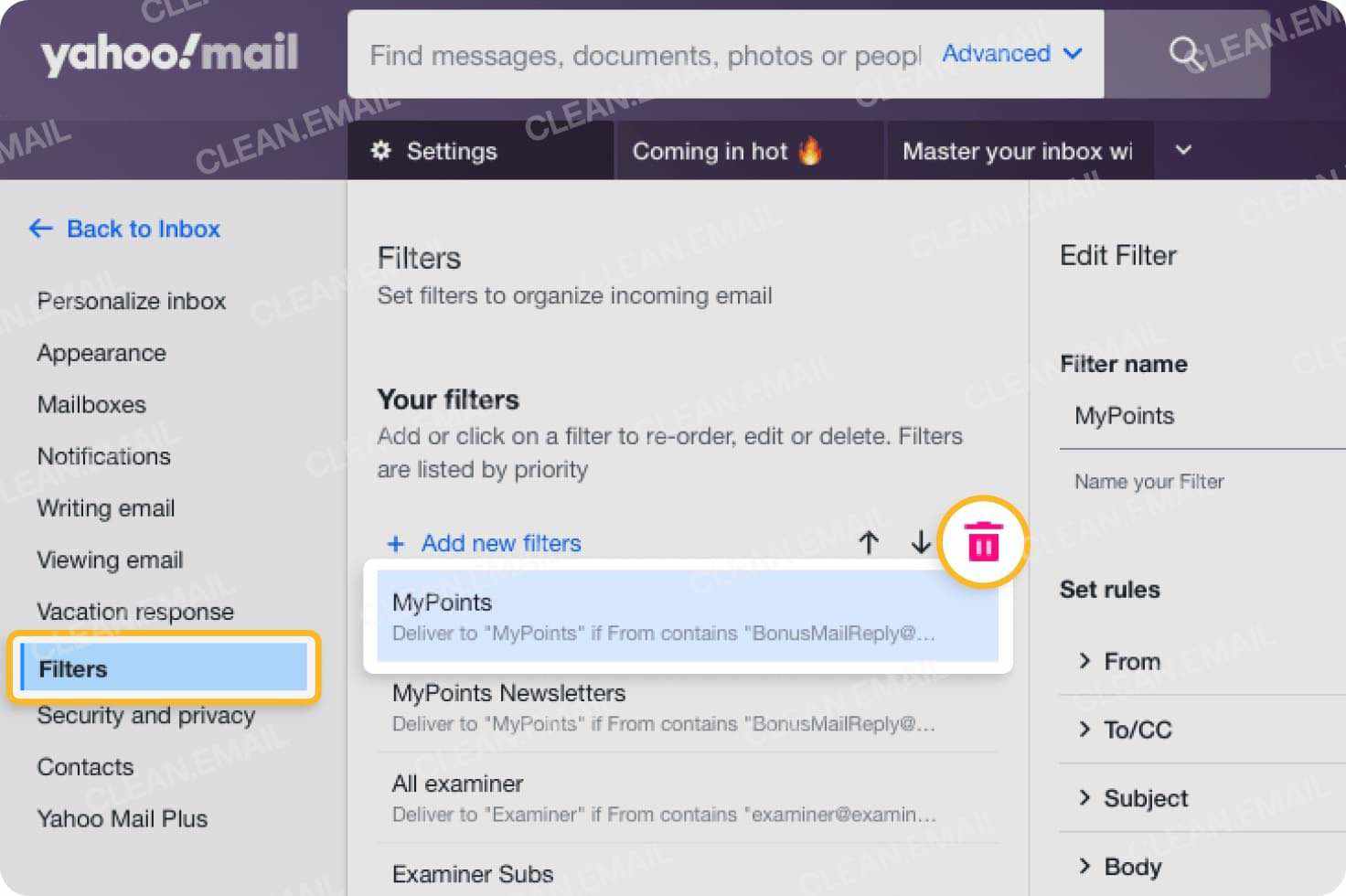Viewport: 1346px width, 896px height.
Task: Click the Settings gear icon
Action: 382,151
